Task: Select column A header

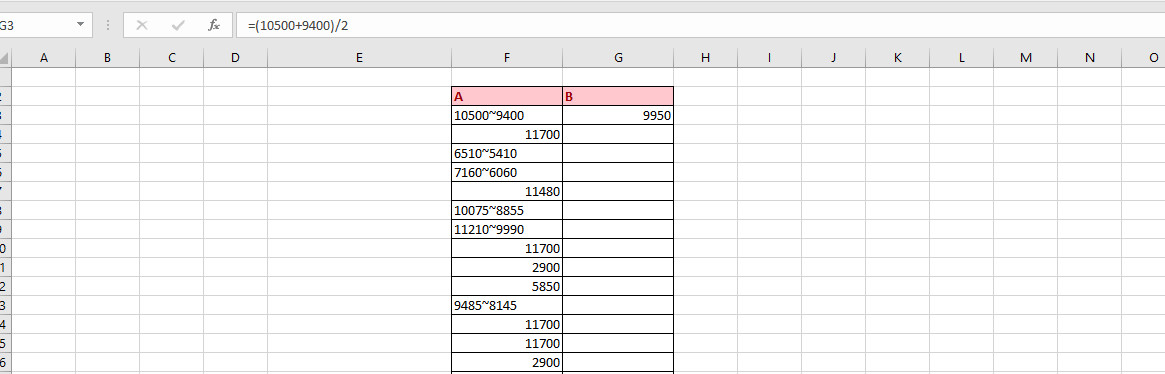Action: tap(44, 57)
